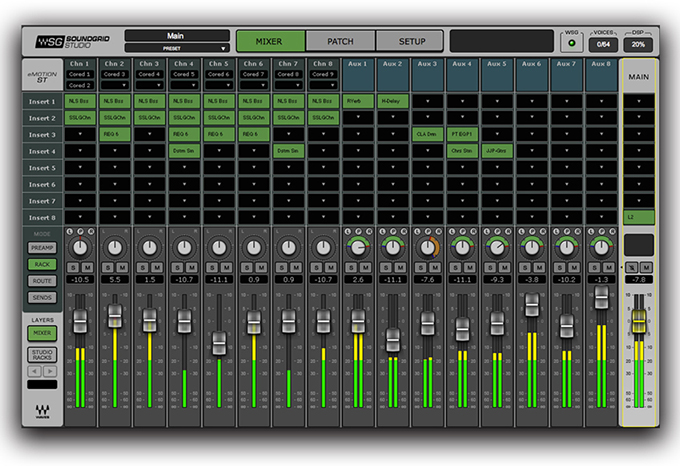Click the WSG network status indicator
The width and height of the screenshot is (680, 466).
572,43
